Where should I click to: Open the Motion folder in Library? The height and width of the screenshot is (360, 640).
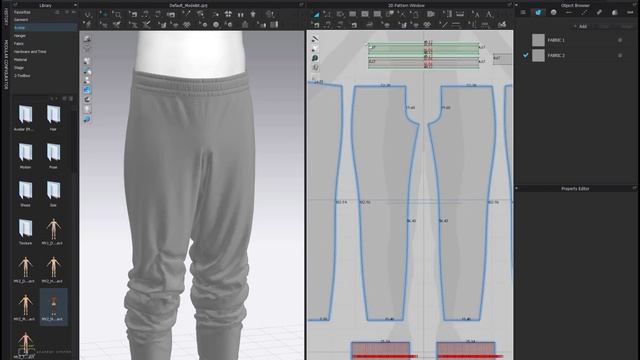[25, 156]
